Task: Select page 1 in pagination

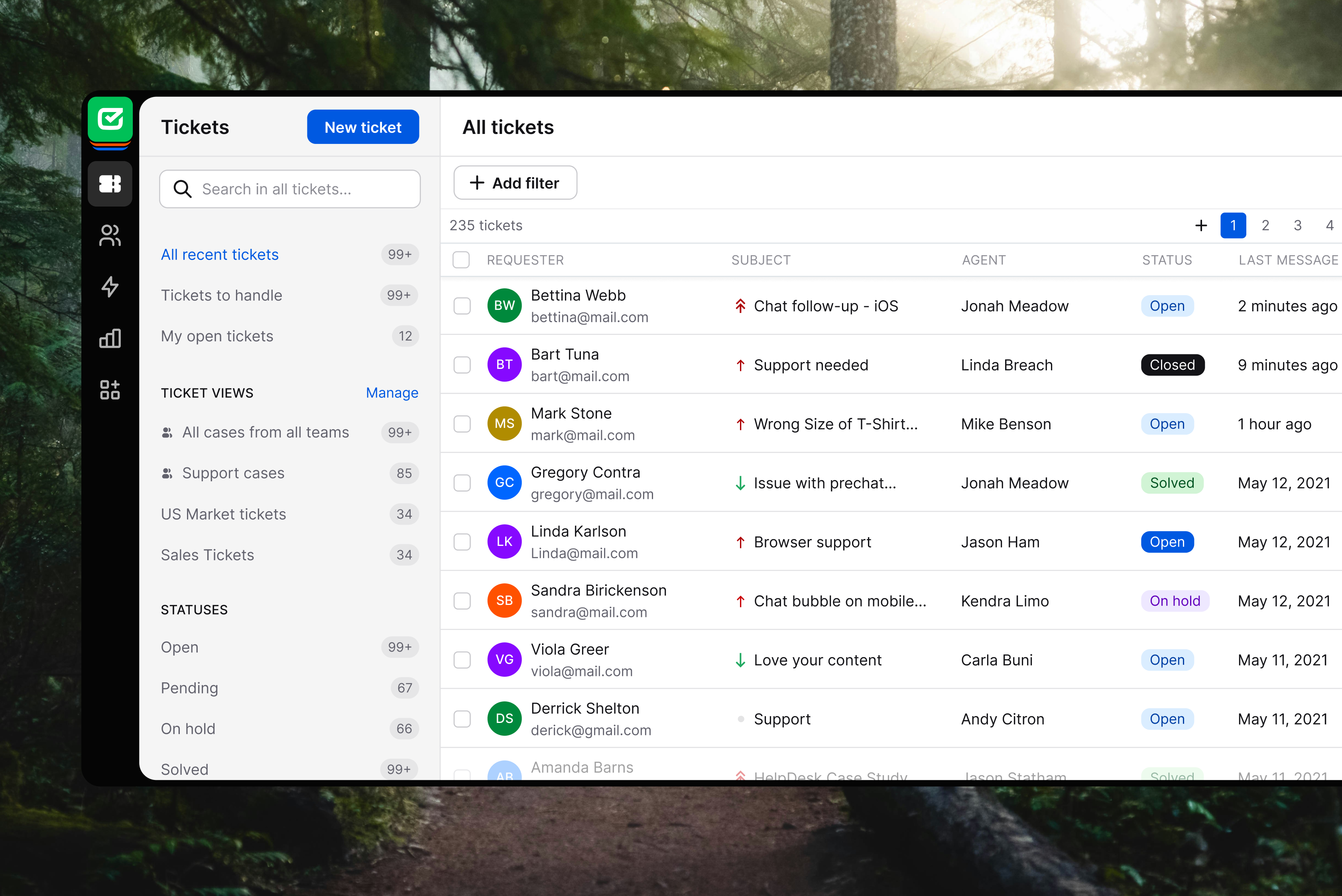Action: pos(1234,226)
